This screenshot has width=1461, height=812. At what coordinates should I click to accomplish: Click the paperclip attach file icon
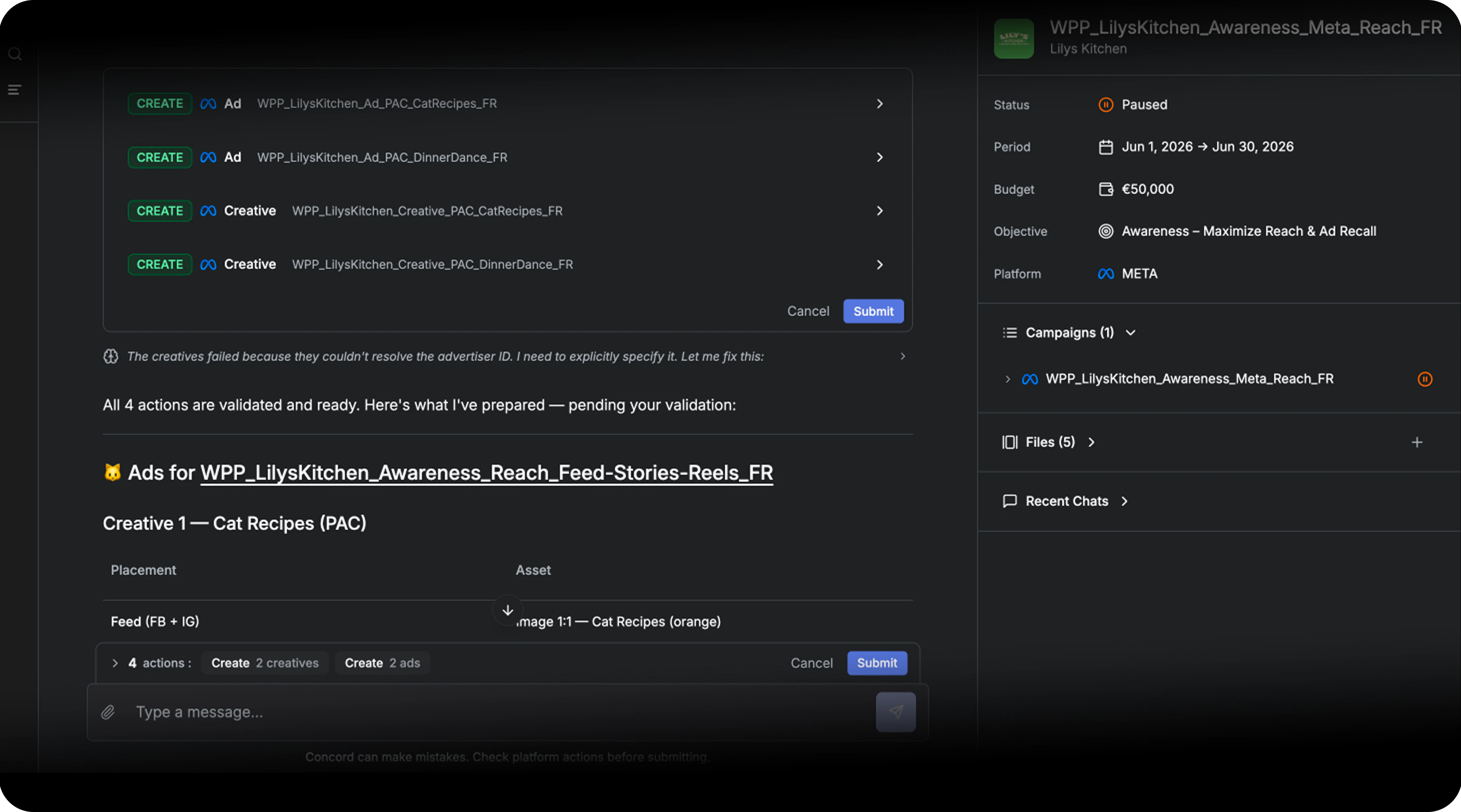[108, 712]
